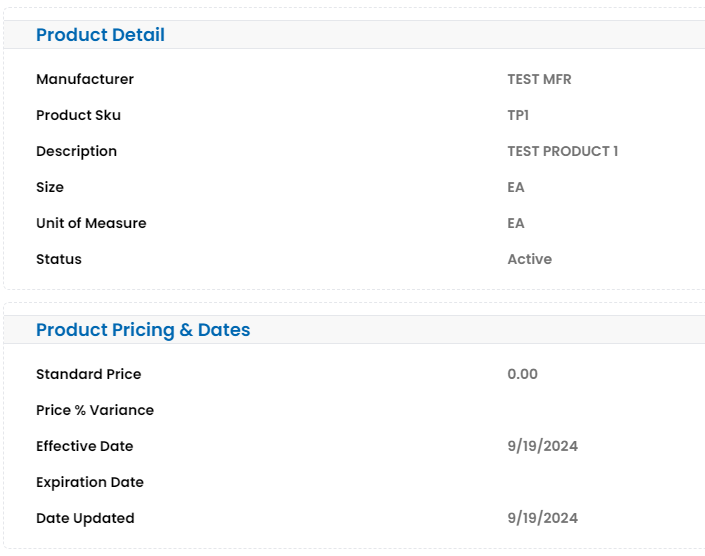This screenshot has width=705, height=556.
Task: Click the EA value beside Unit of Measure
Action: pyautogui.click(x=516, y=223)
